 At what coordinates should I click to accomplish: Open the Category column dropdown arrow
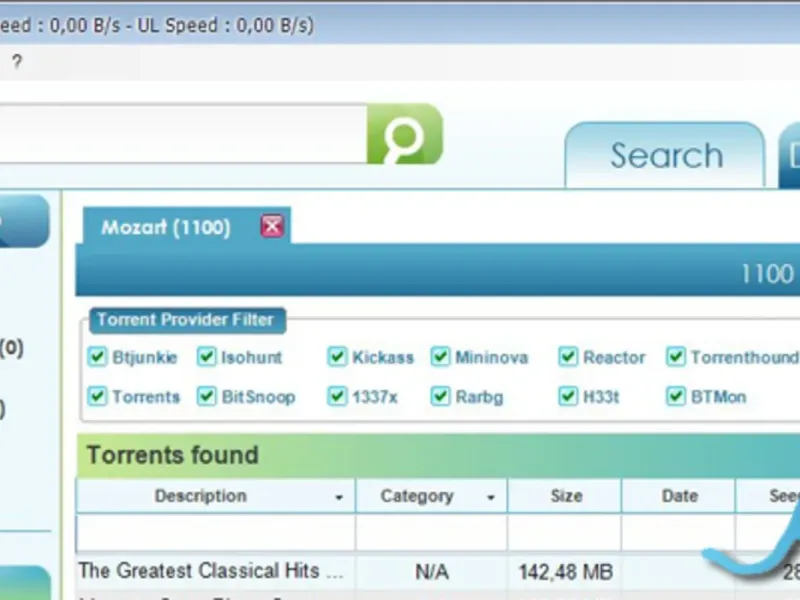point(491,497)
